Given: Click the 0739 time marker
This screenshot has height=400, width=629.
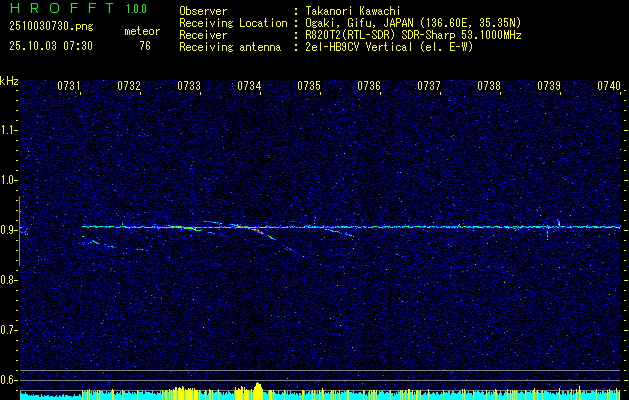Looking at the screenshot, I should (x=549, y=85).
